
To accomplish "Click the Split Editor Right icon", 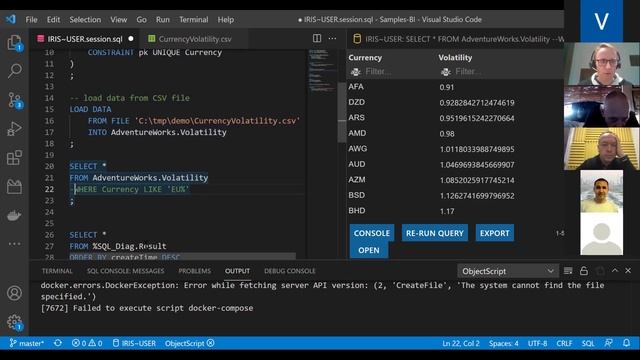I will coord(317,38).
